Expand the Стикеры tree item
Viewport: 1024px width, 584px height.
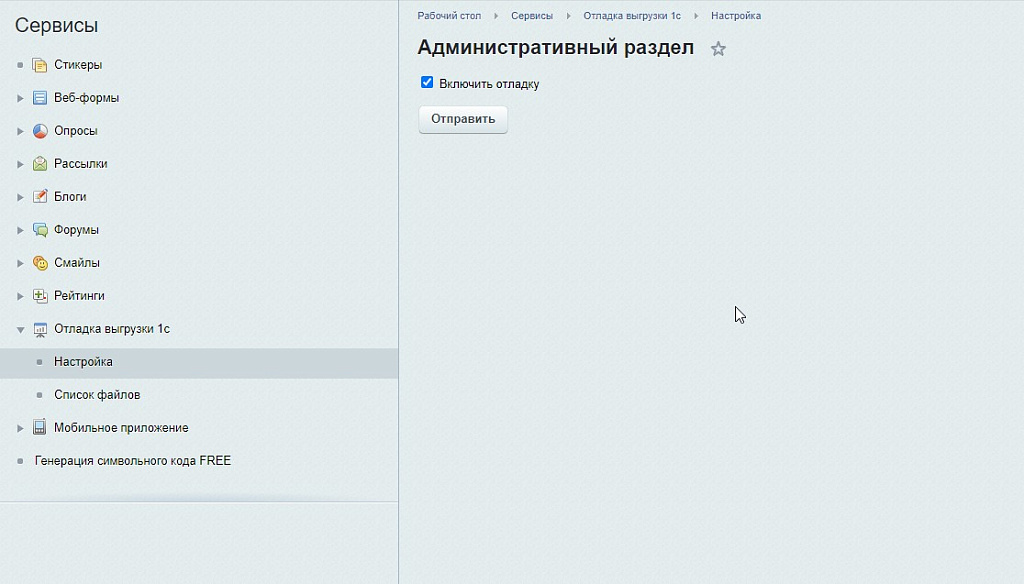[19, 64]
